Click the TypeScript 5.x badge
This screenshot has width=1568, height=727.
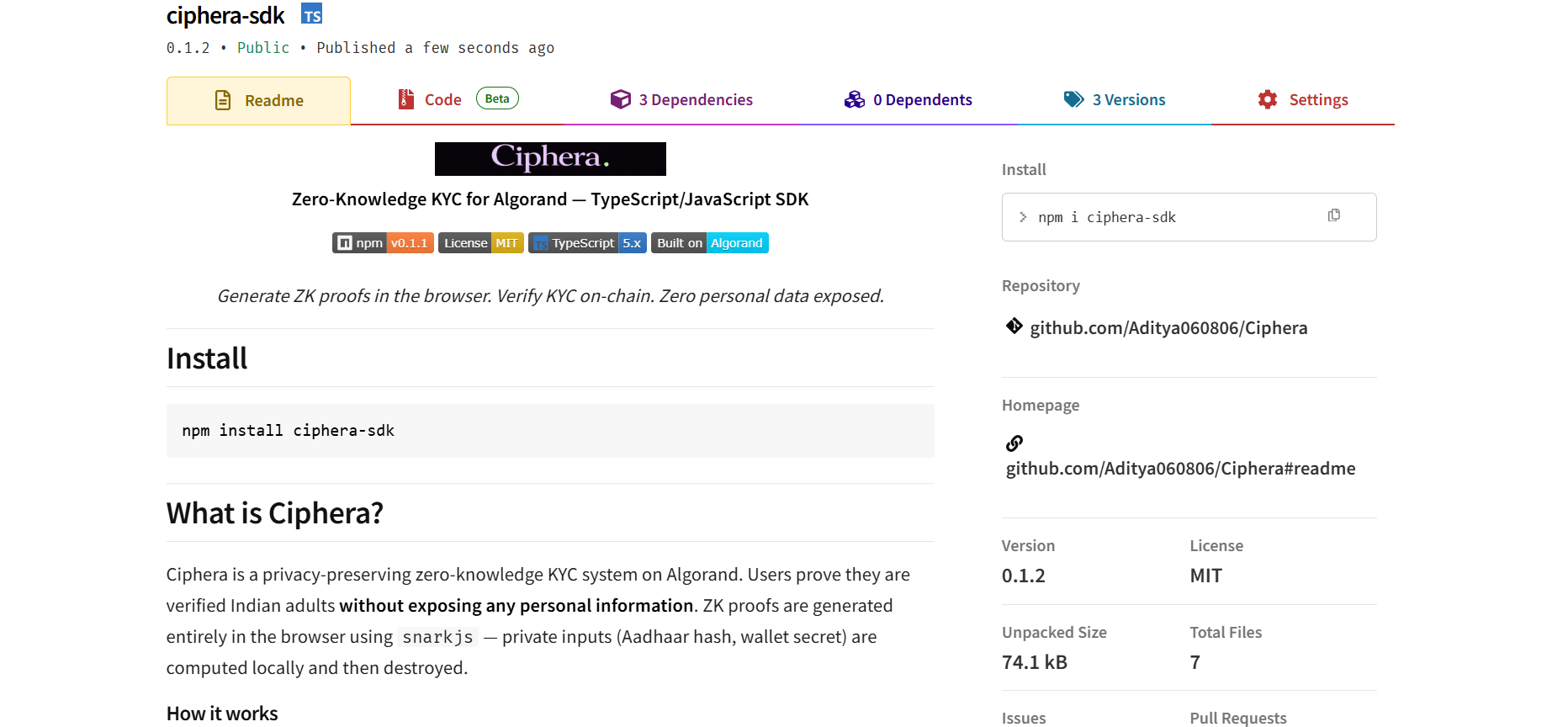(x=587, y=243)
